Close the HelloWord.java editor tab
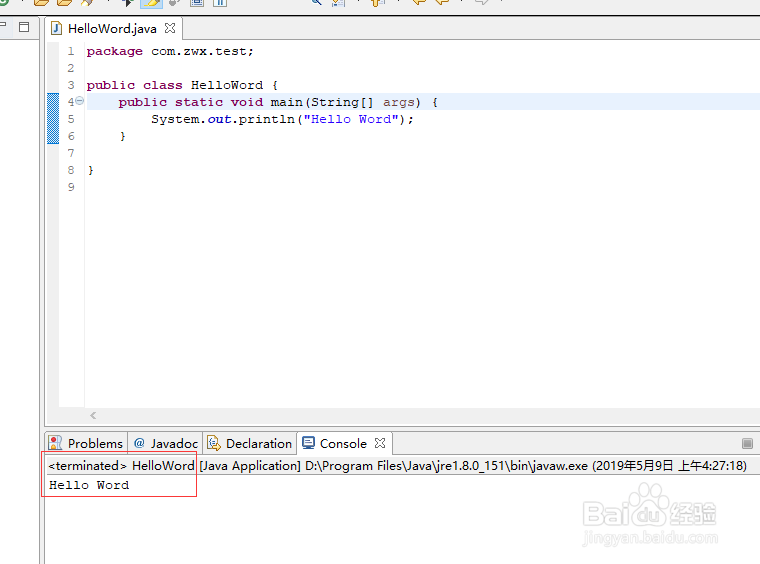Screen dimensions: 760x564 (x=170, y=28)
